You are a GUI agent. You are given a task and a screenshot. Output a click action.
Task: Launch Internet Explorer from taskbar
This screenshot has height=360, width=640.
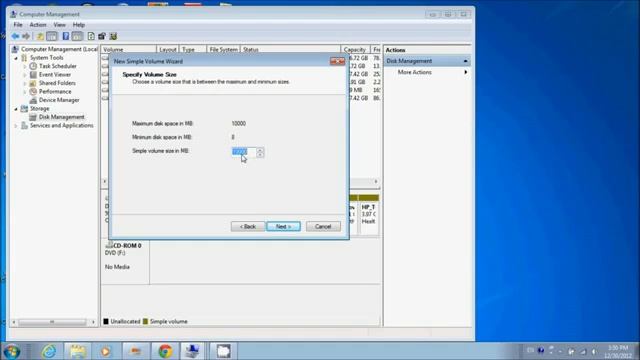point(49,351)
